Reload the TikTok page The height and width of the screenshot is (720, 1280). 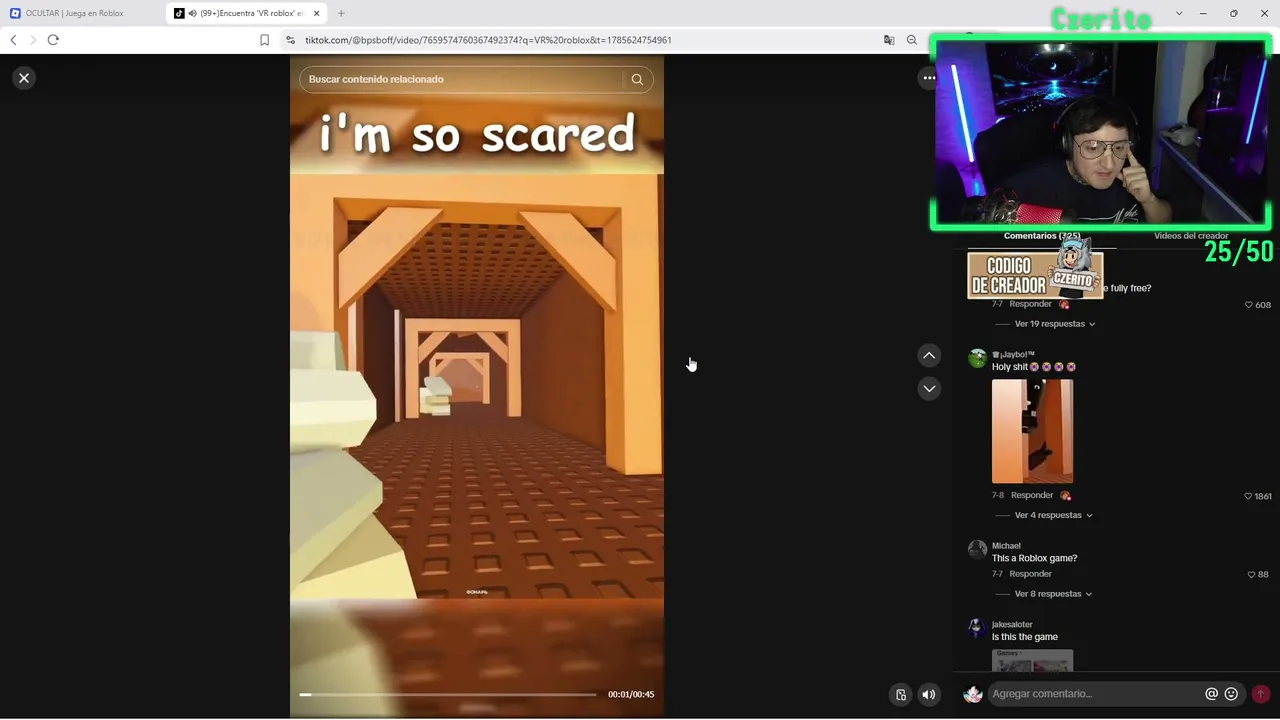(53, 40)
